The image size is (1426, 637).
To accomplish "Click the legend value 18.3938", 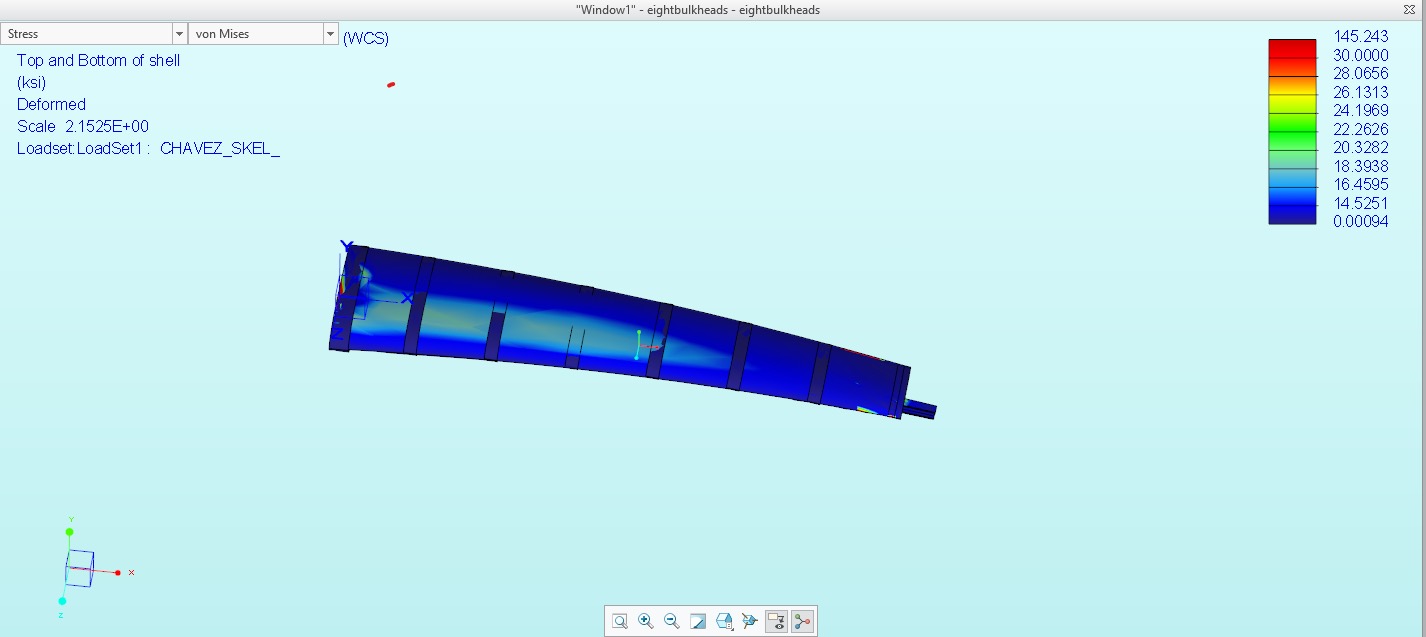I will (1361, 166).
